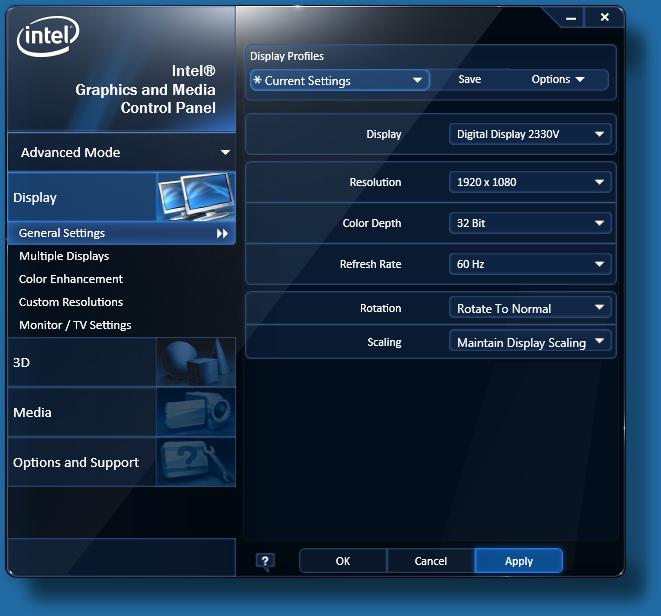Open the Refresh Rate 60 Hz dropdown
661x616 pixels.
530,264
